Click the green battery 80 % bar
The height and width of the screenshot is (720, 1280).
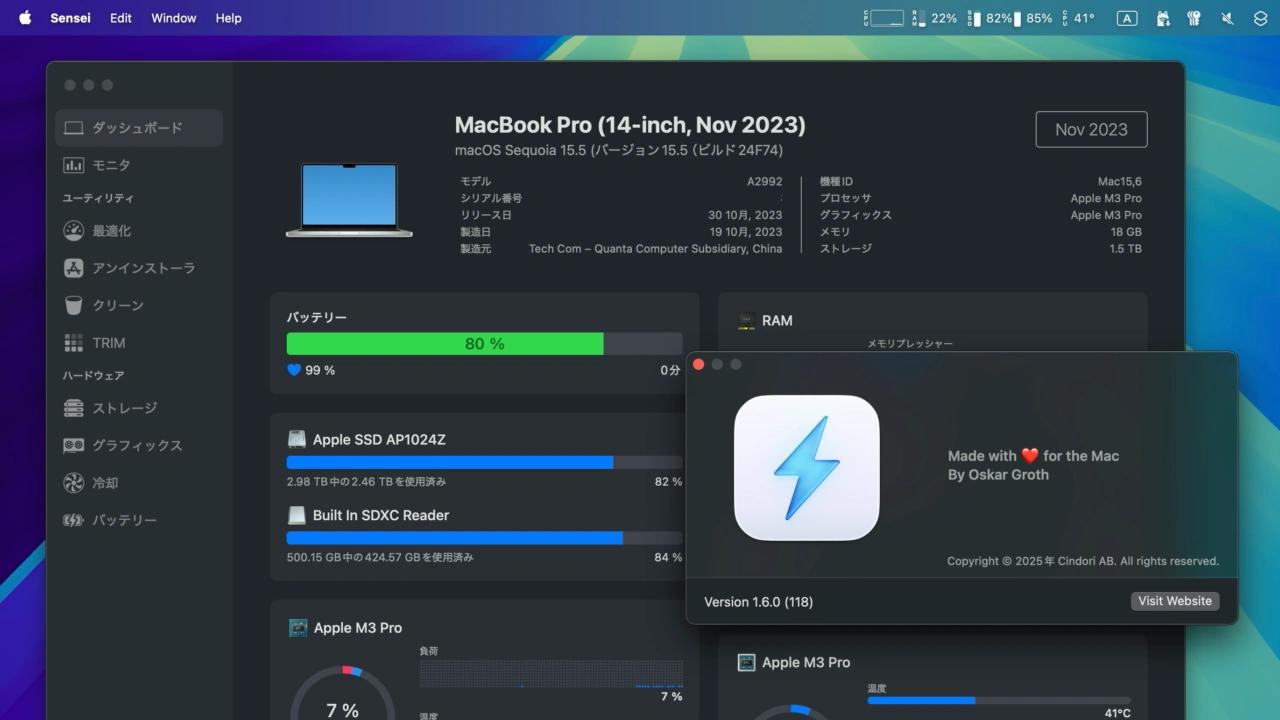click(x=445, y=344)
